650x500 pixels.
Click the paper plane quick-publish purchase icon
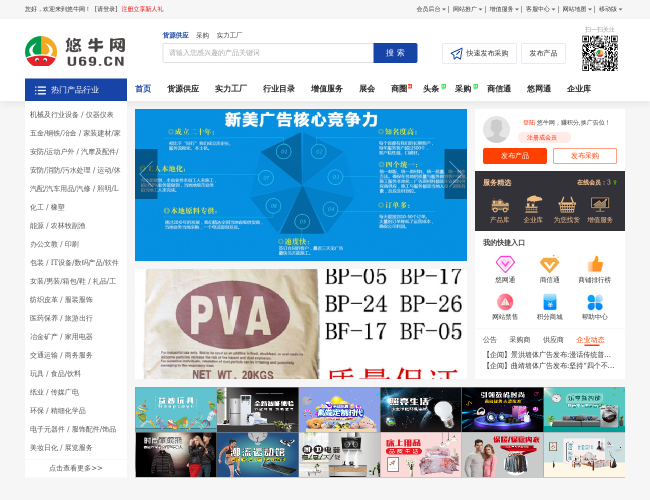point(456,53)
